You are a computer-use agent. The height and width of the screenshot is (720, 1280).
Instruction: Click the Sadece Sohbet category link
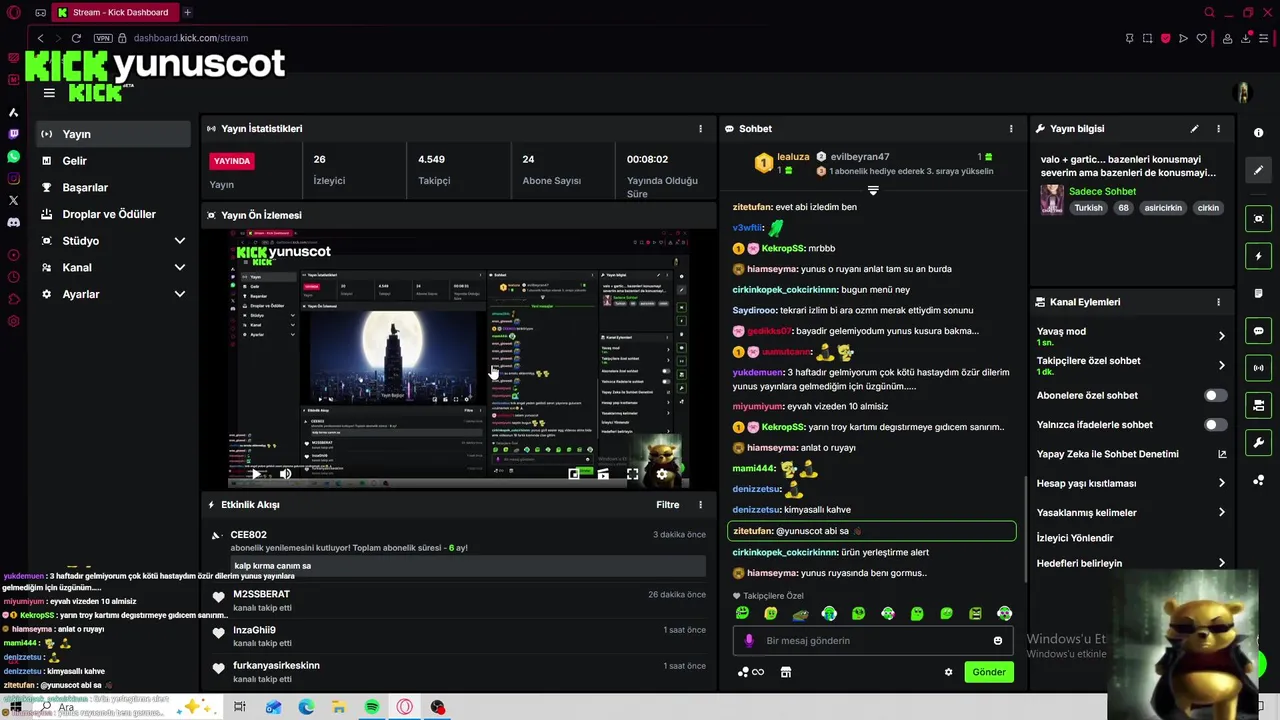pyautogui.click(x=1102, y=192)
